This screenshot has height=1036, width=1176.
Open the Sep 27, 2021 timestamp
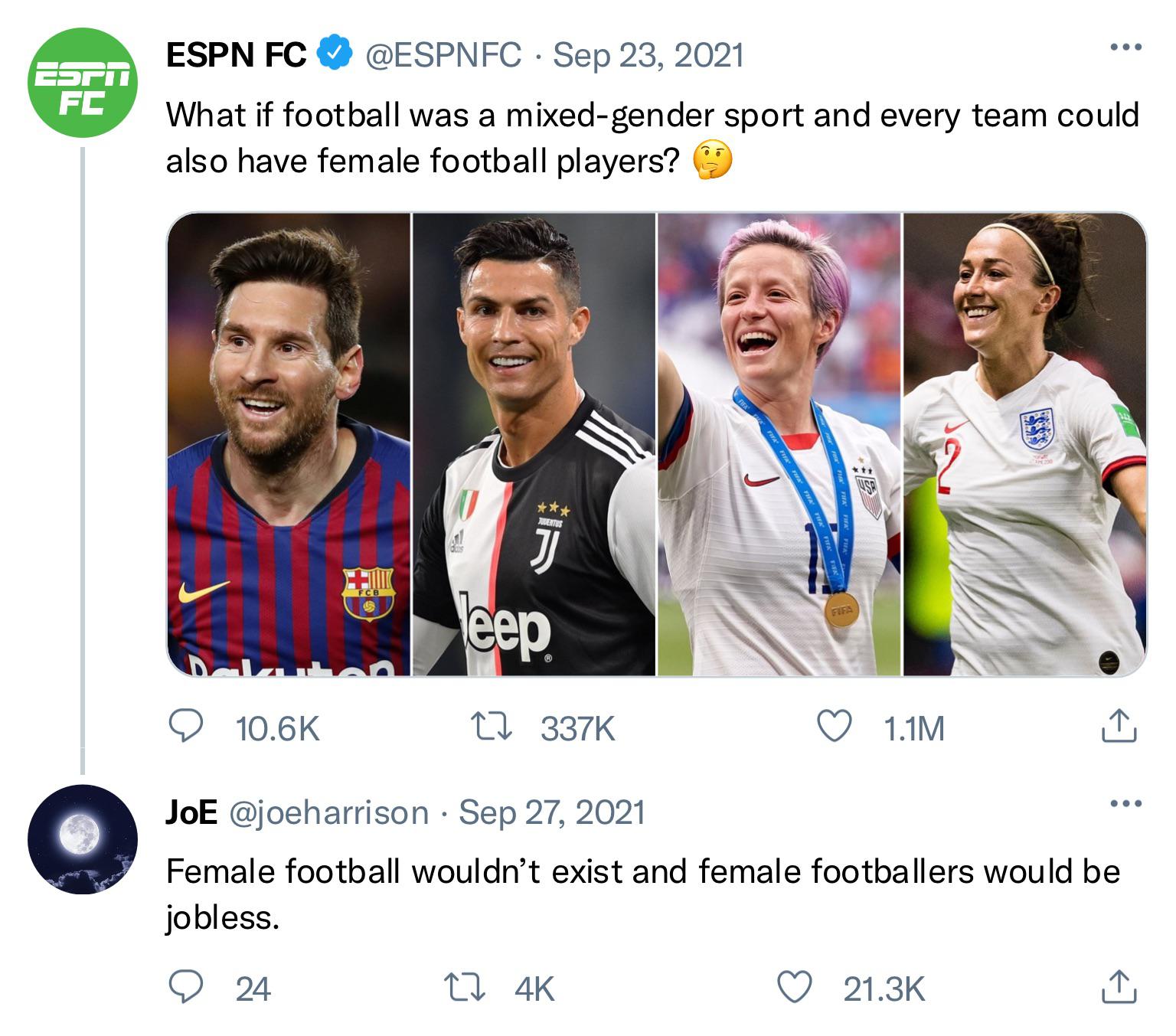coord(551,812)
